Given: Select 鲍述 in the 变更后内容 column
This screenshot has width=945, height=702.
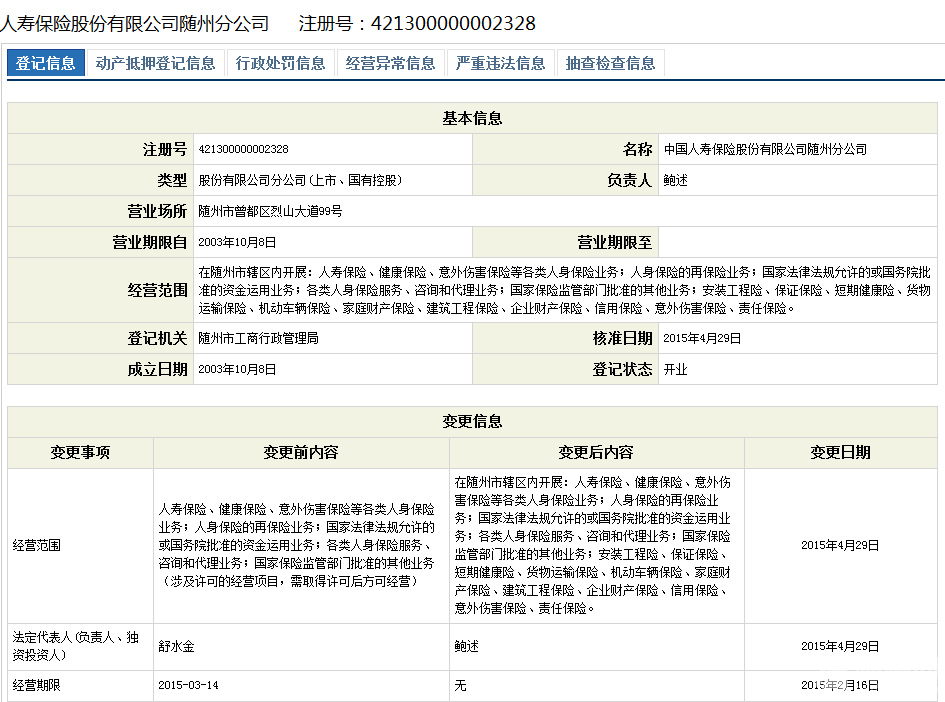Looking at the screenshot, I should (x=466, y=647).
